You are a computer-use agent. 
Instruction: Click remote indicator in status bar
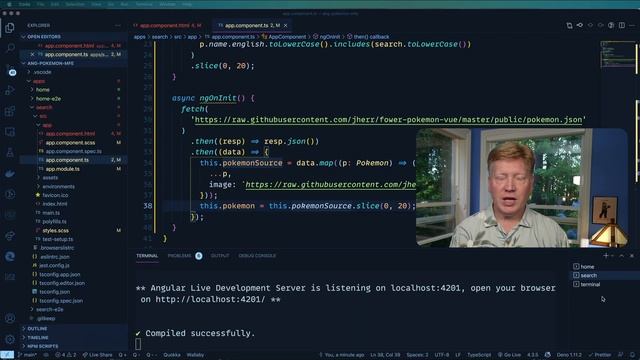[7, 355]
